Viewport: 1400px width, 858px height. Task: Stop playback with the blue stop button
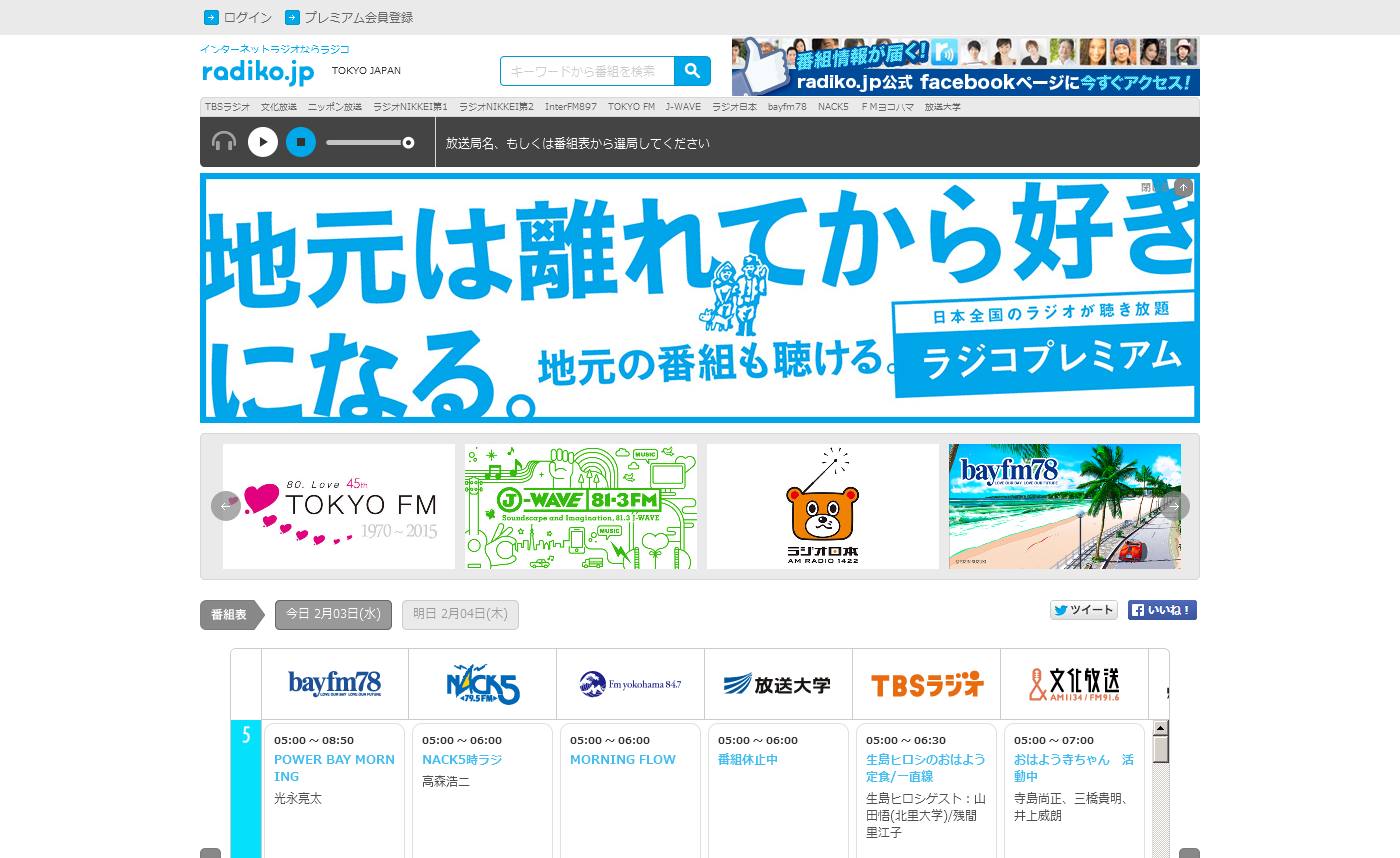pos(301,142)
